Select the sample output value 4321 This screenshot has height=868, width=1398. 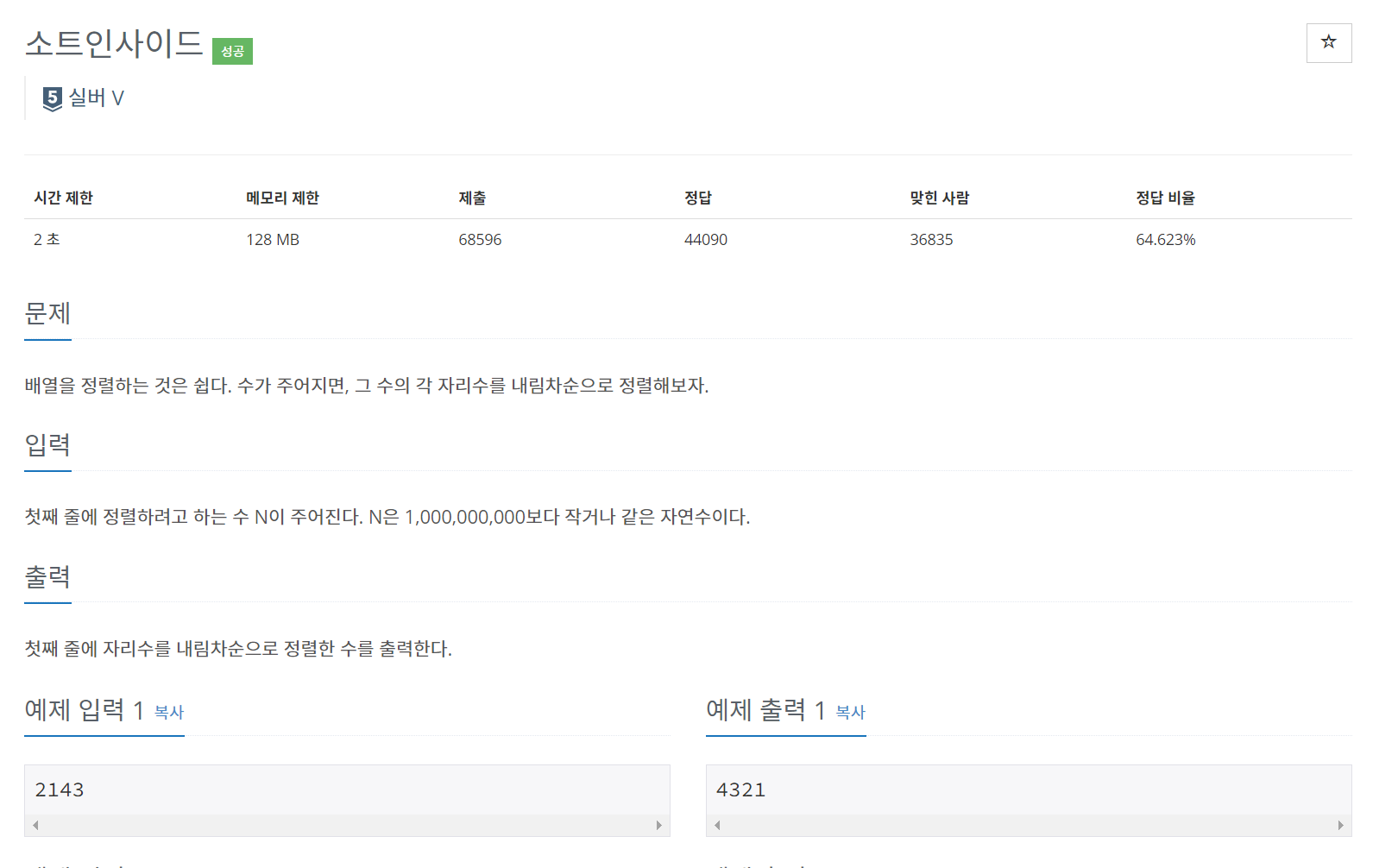click(x=740, y=789)
